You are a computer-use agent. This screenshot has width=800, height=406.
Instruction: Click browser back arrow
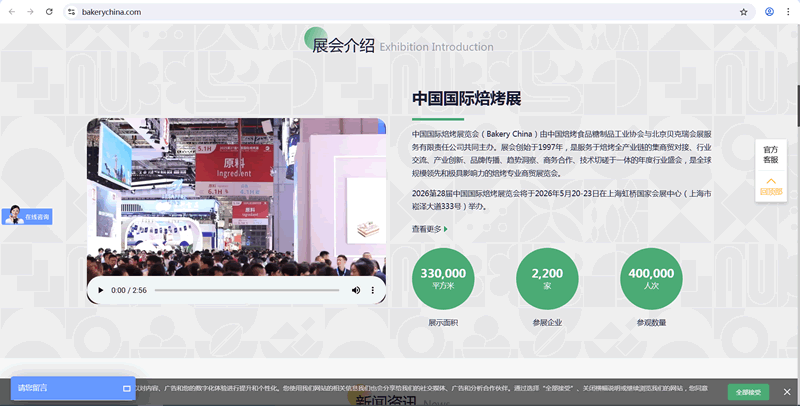pyautogui.click(x=11, y=12)
